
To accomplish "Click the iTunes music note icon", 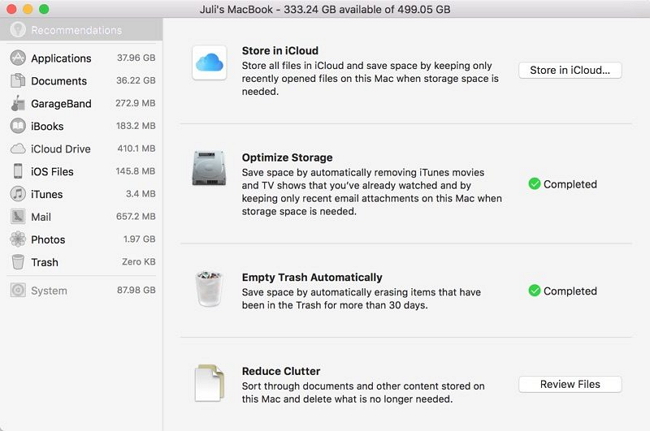I will click(18, 194).
